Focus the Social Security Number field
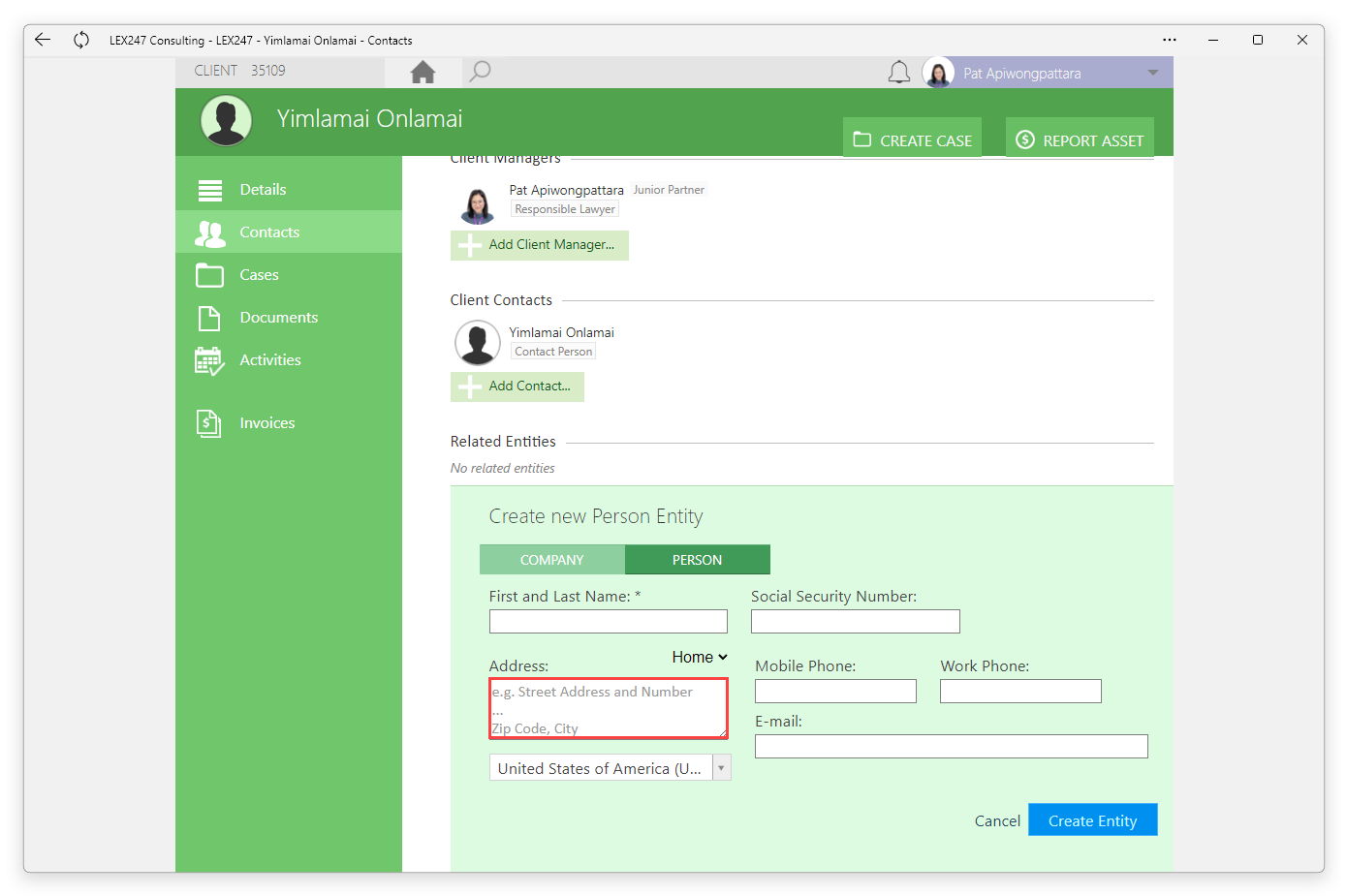 [x=856, y=622]
